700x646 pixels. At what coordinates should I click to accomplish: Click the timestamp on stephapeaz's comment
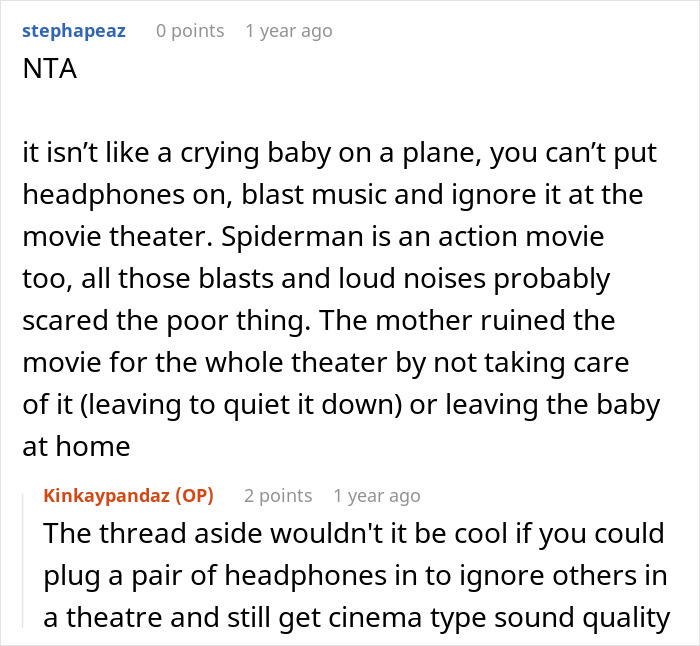click(x=288, y=31)
